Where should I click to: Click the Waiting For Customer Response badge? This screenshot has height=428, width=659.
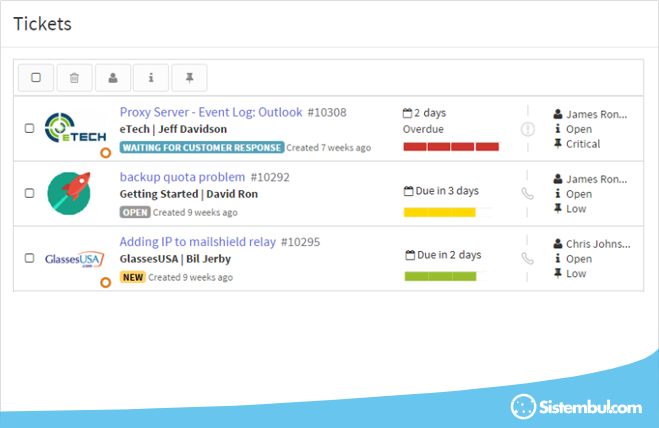point(201,147)
